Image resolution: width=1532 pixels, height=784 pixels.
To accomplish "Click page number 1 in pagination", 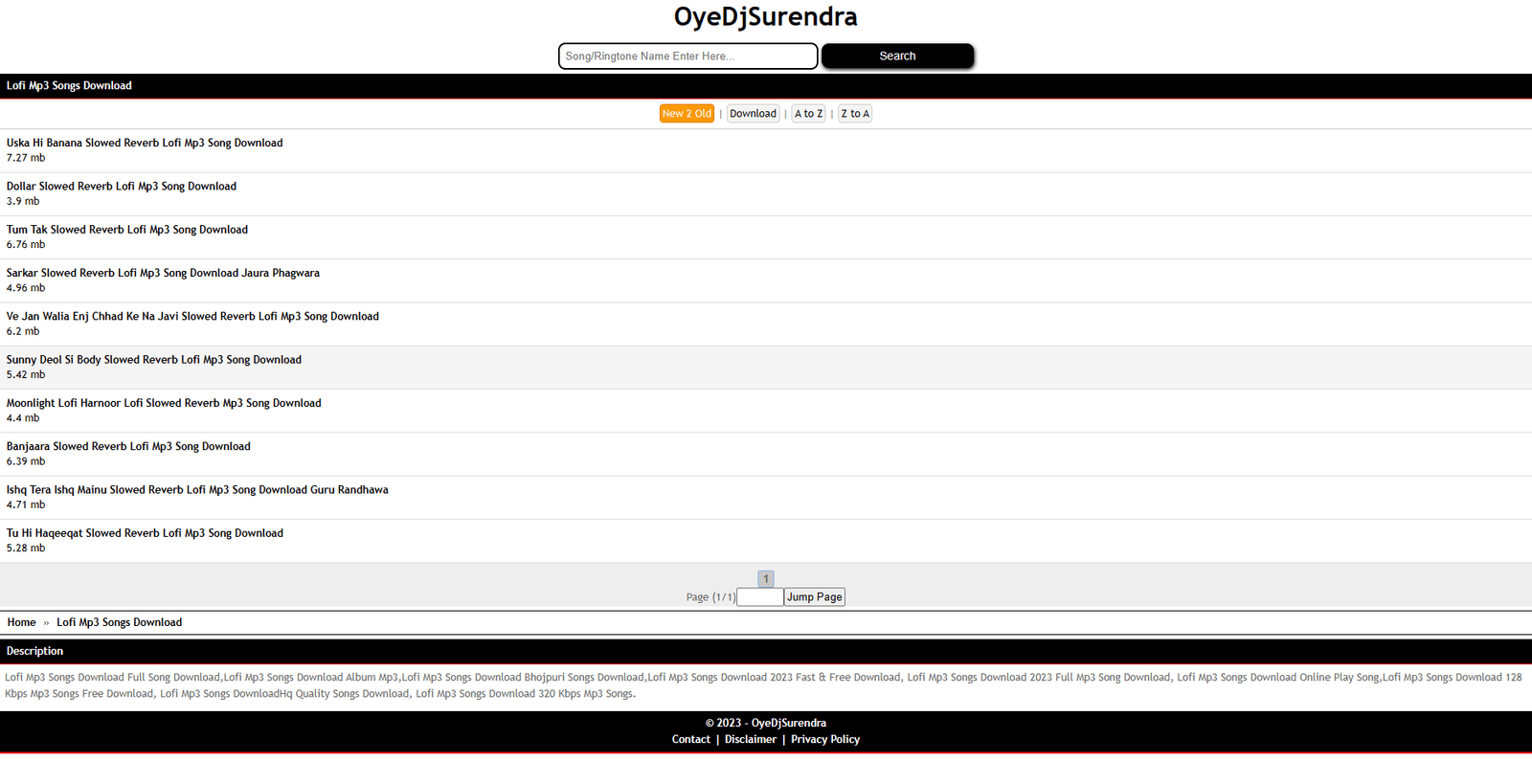I will coord(766,579).
